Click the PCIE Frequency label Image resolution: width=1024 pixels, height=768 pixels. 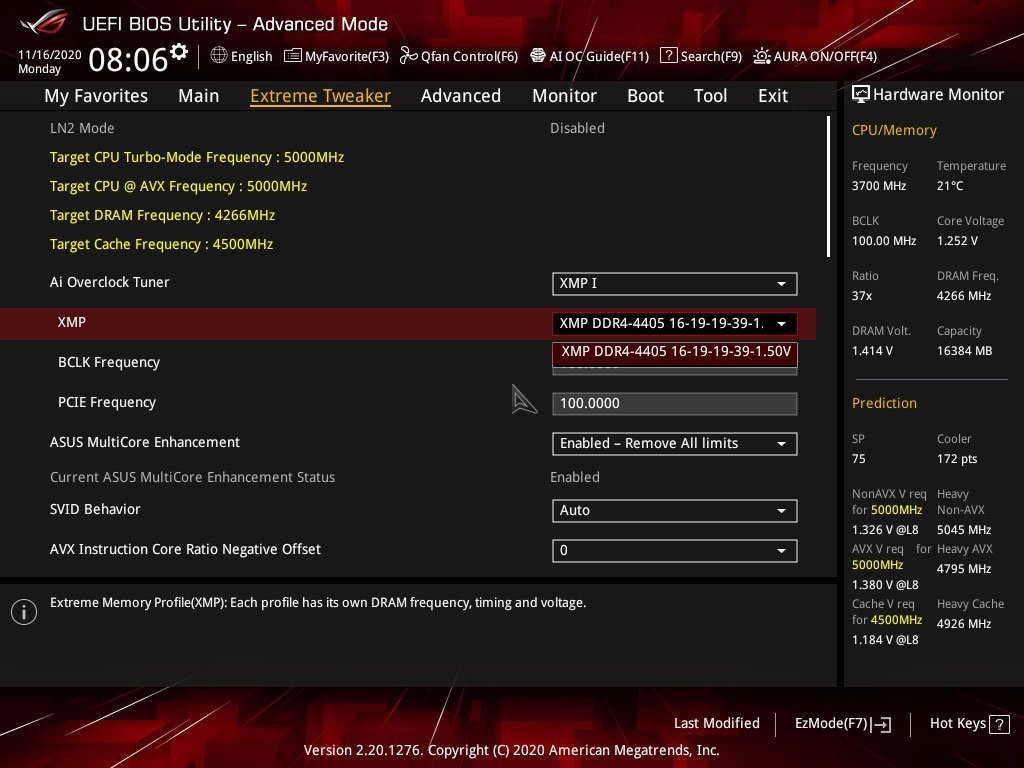pyautogui.click(x=107, y=402)
